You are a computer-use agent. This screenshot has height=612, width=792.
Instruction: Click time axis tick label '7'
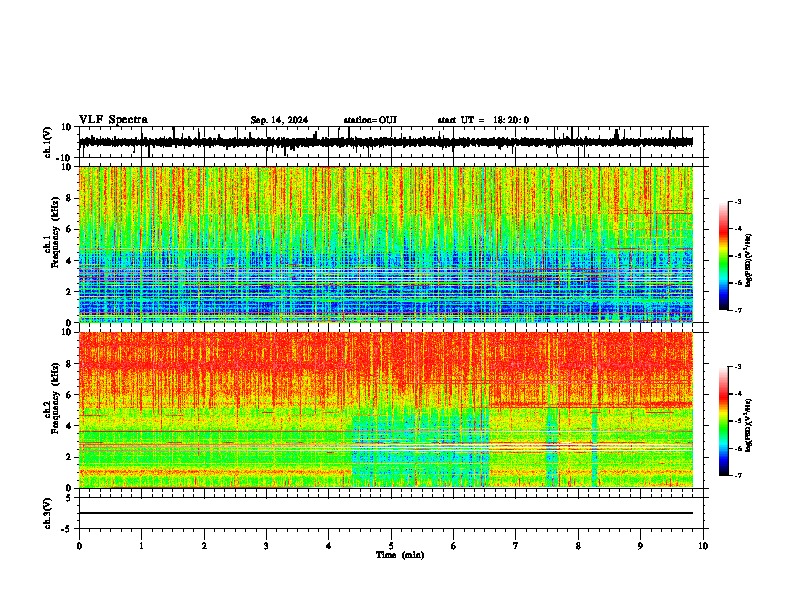click(516, 546)
